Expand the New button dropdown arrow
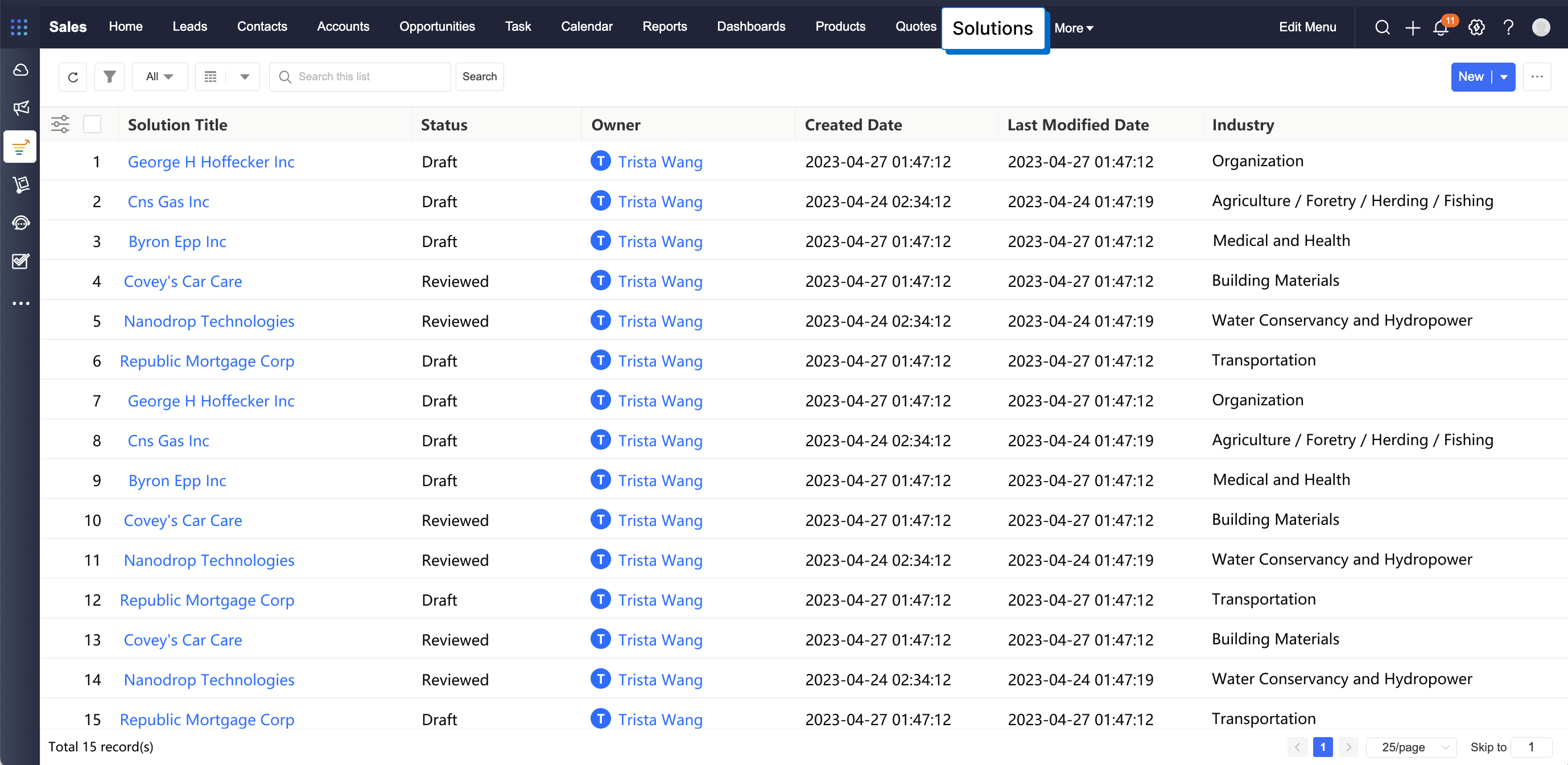The height and width of the screenshot is (765, 1568). [1504, 77]
